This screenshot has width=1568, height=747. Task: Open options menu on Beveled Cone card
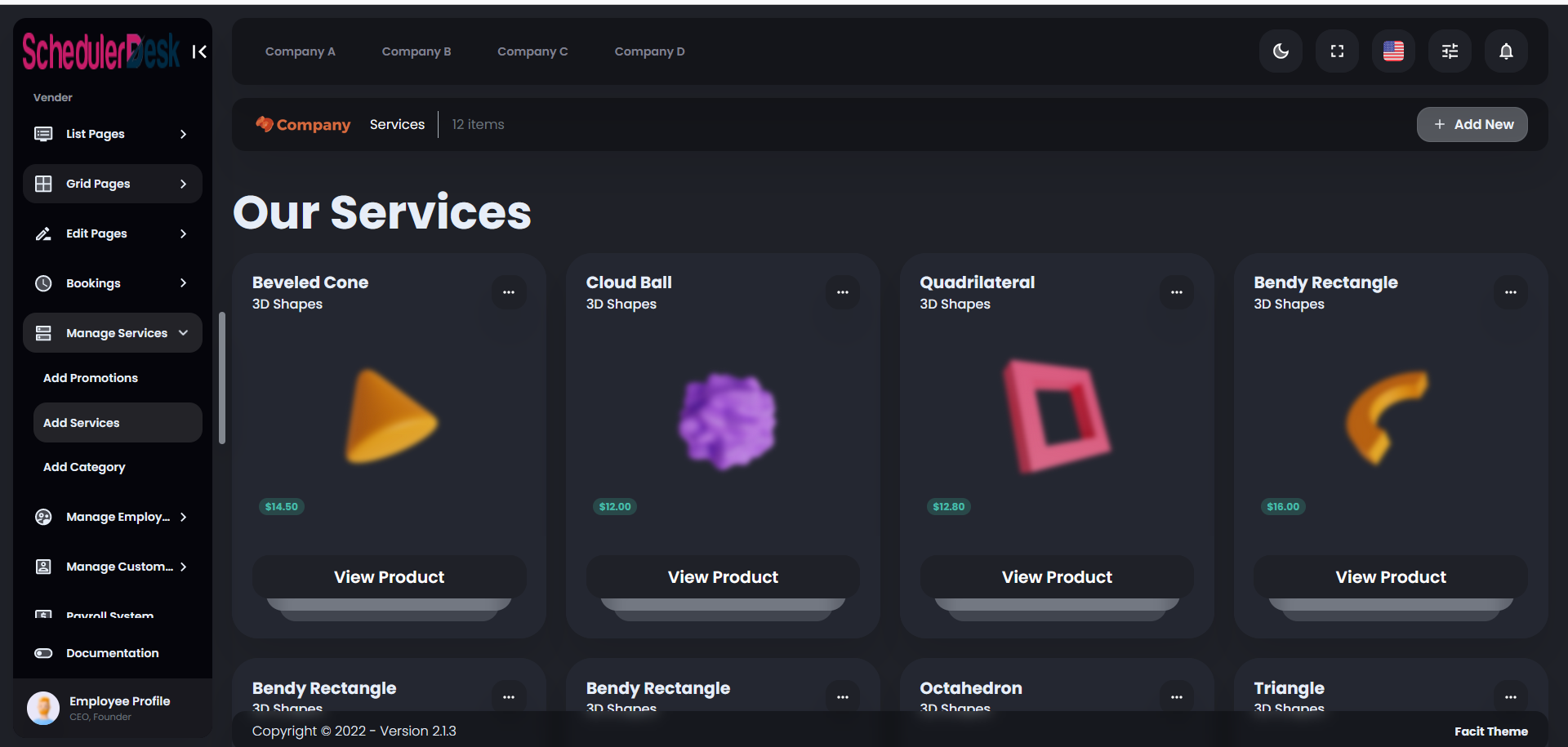click(x=509, y=292)
